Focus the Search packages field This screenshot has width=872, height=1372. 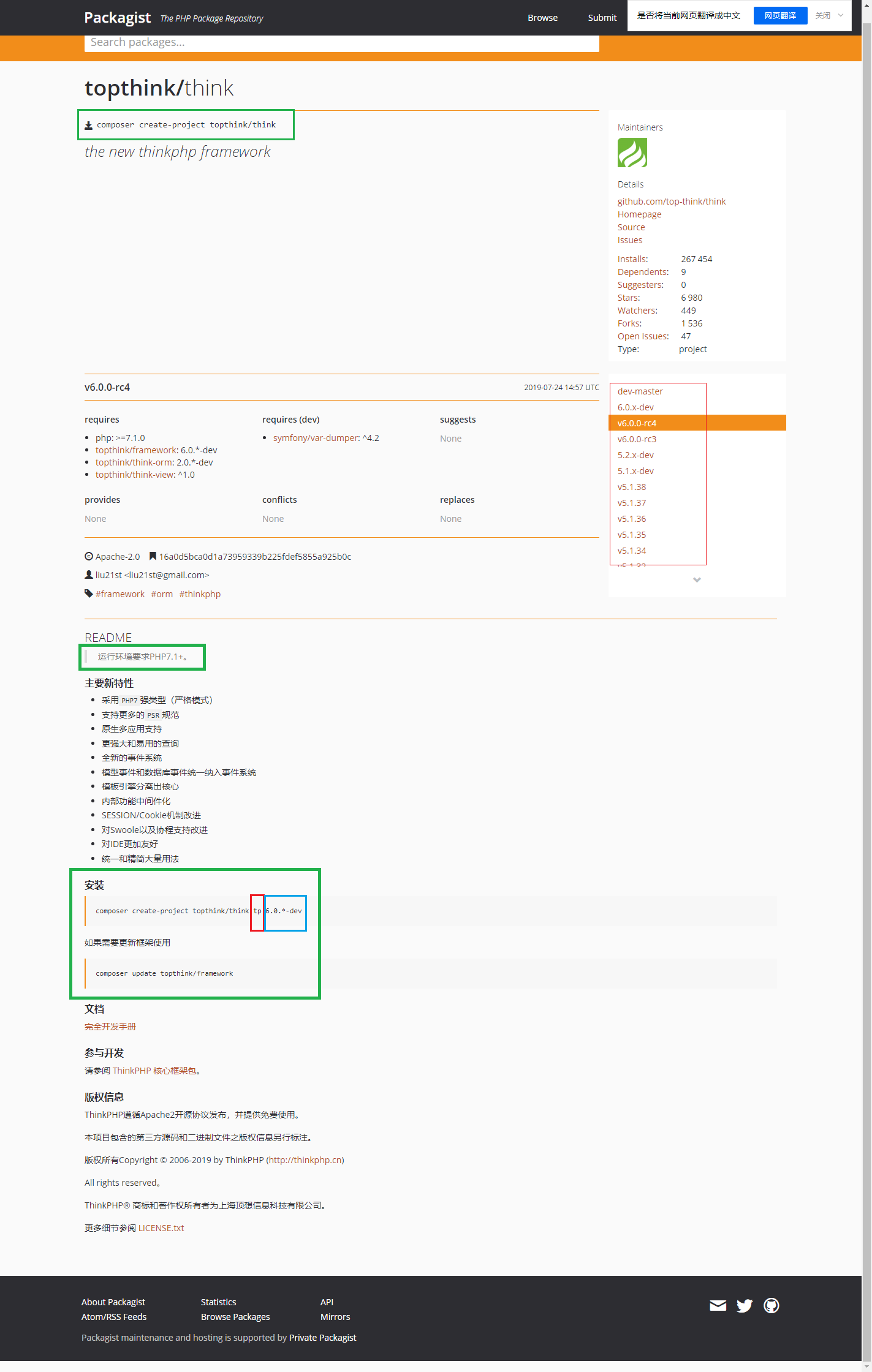[342, 42]
